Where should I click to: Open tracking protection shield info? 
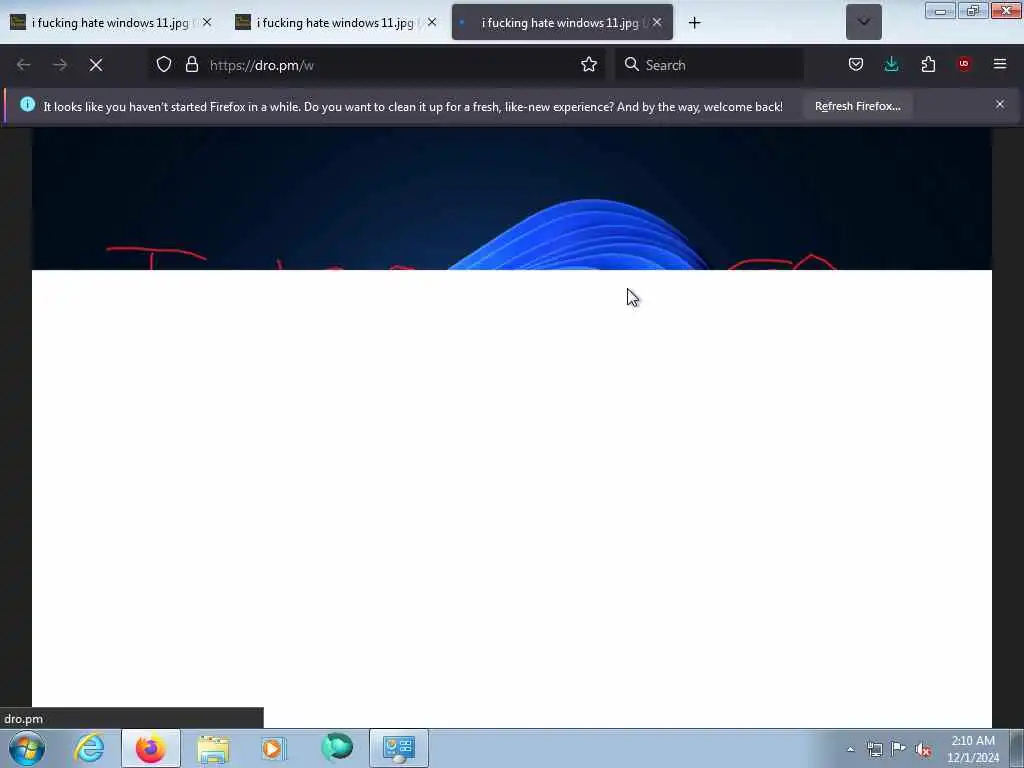(164, 65)
